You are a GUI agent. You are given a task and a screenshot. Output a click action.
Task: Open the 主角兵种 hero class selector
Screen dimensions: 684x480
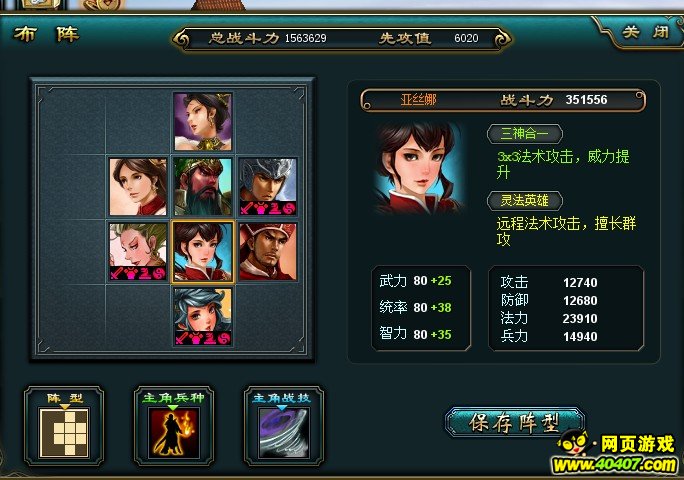[x=174, y=426]
